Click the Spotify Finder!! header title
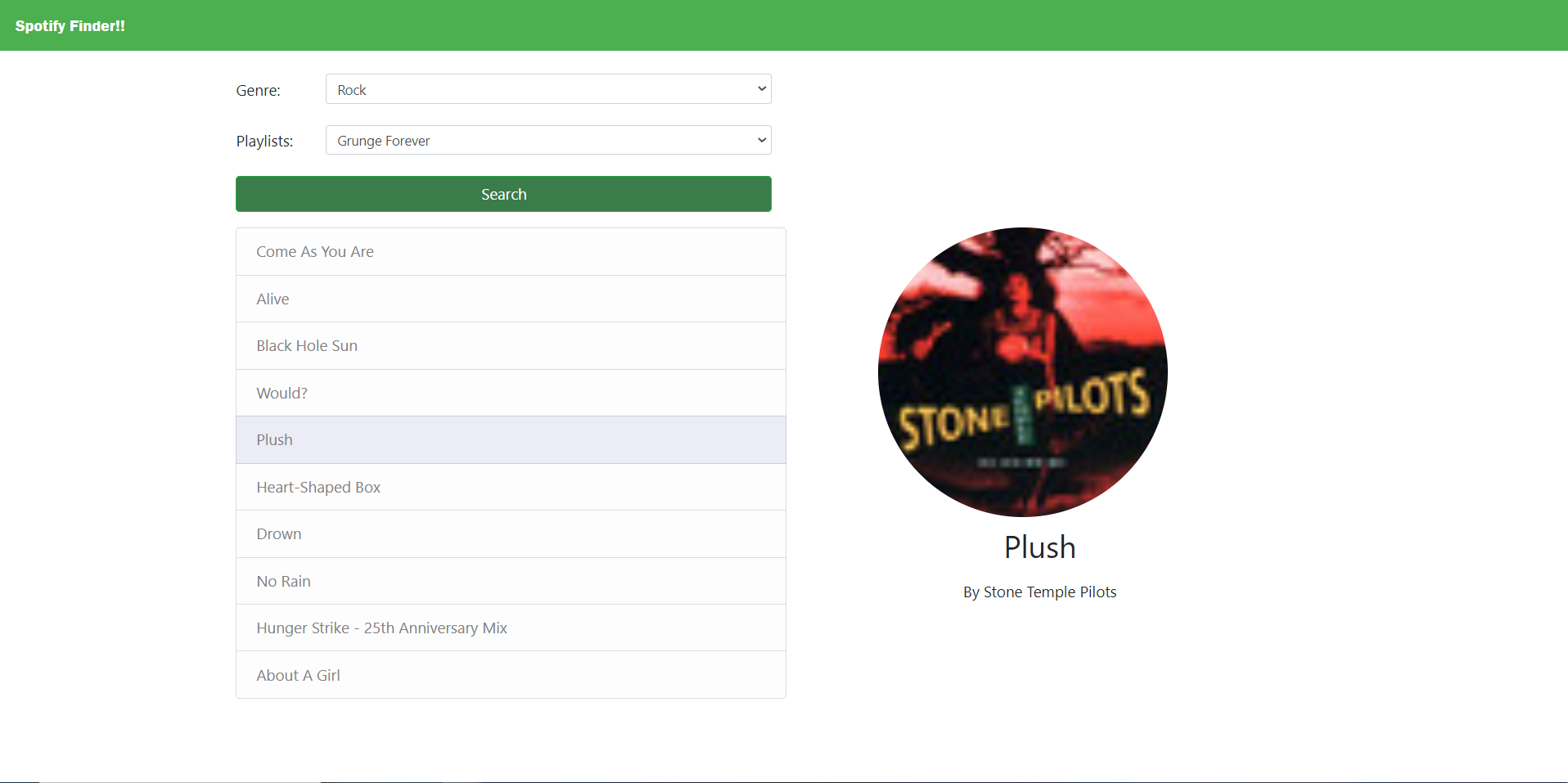This screenshot has height=783, width=1568. pos(70,26)
